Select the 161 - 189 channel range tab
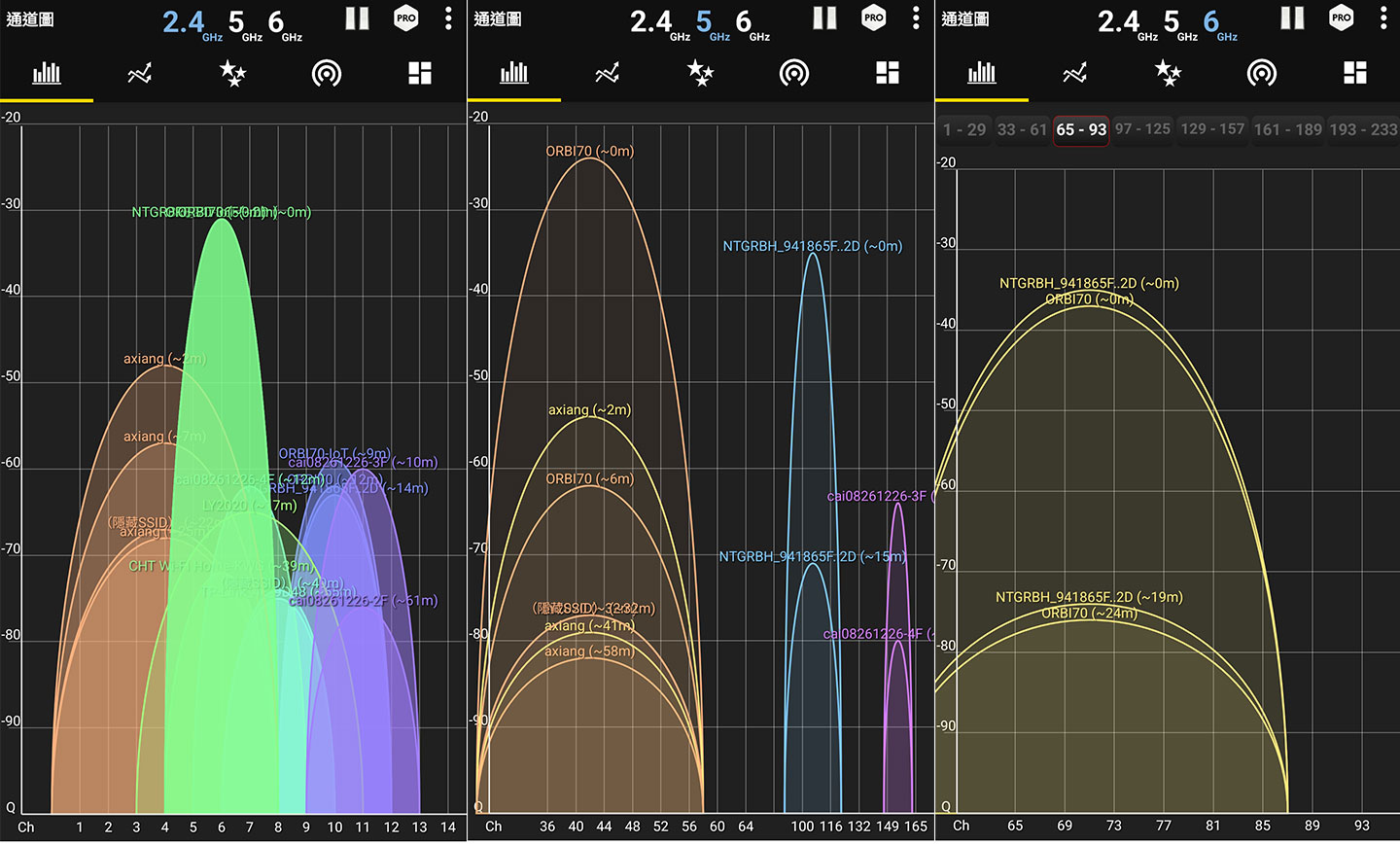 pyautogui.click(x=1288, y=129)
